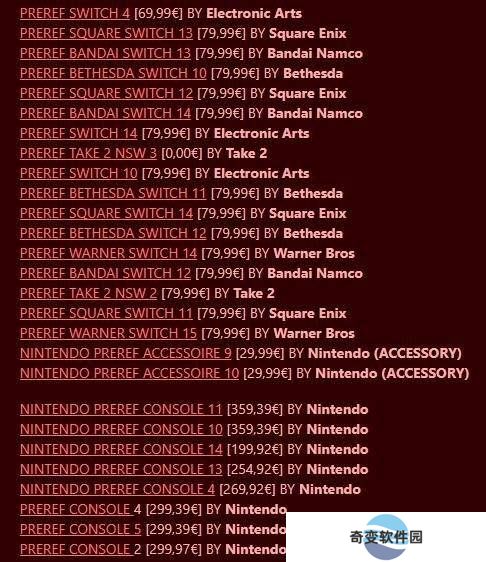Select NINTENDO PREREF CONSOLE 14 link
Screen dimensions: 486x562
pos(121,449)
